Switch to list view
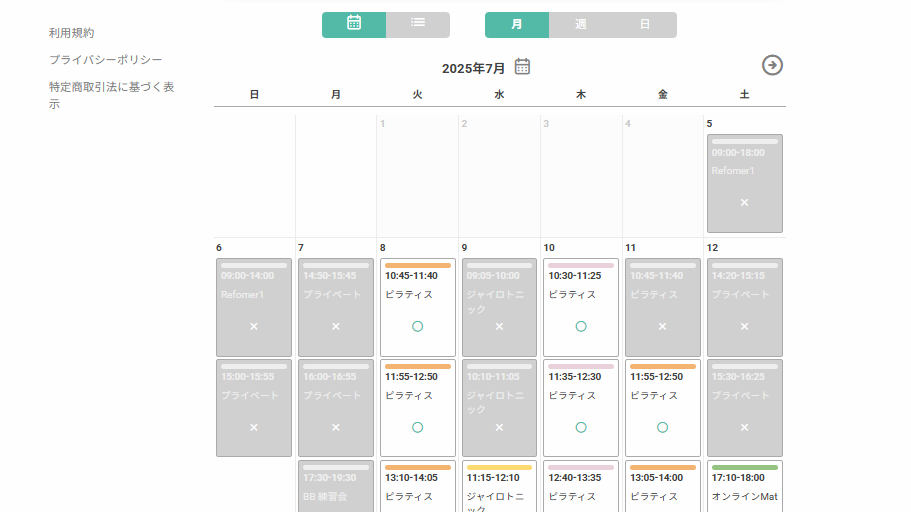 pyautogui.click(x=418, y=24)
